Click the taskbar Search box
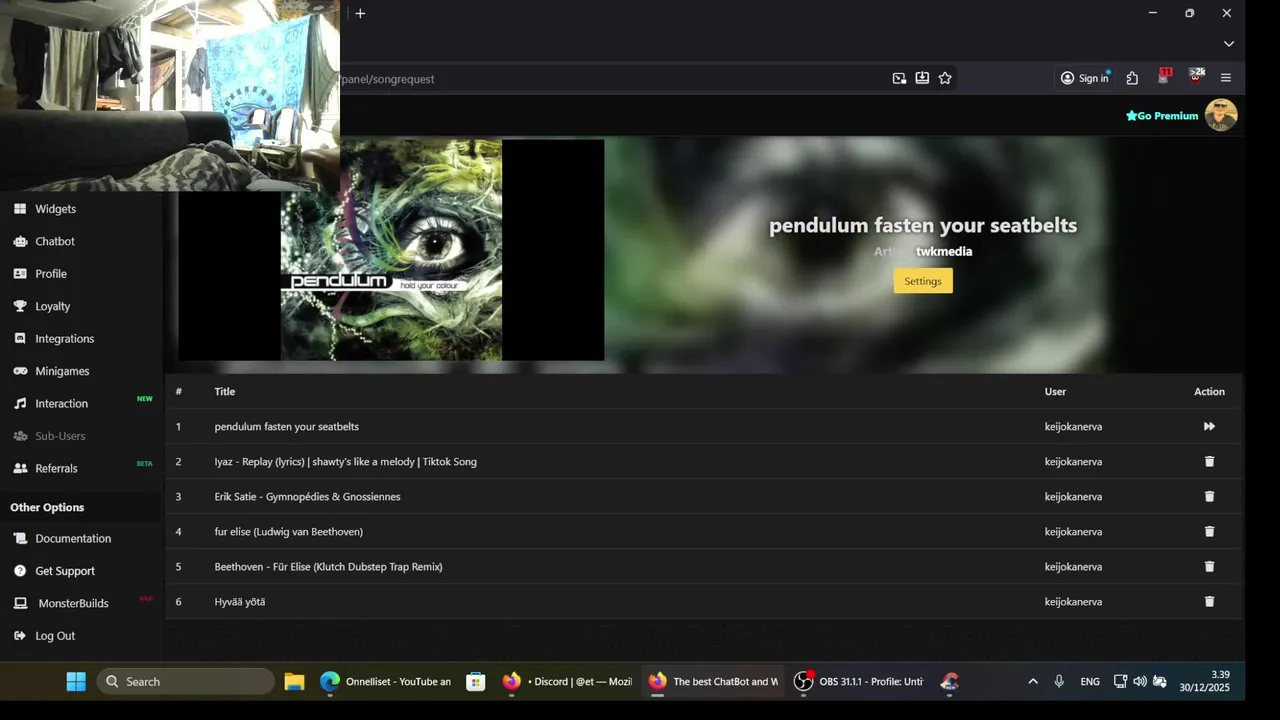 tap(186, 682)
